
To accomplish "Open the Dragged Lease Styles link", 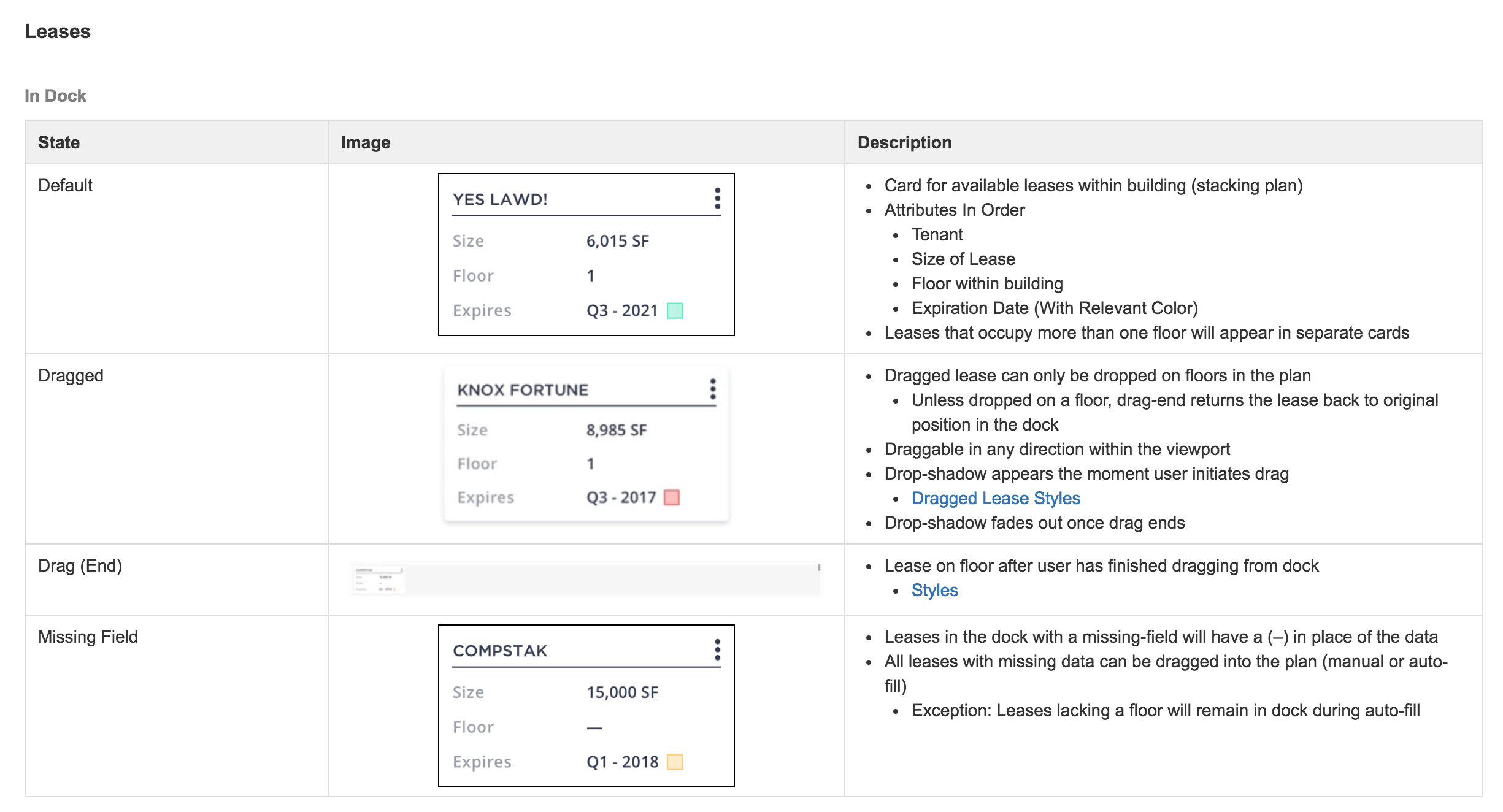I will point(996,498).
